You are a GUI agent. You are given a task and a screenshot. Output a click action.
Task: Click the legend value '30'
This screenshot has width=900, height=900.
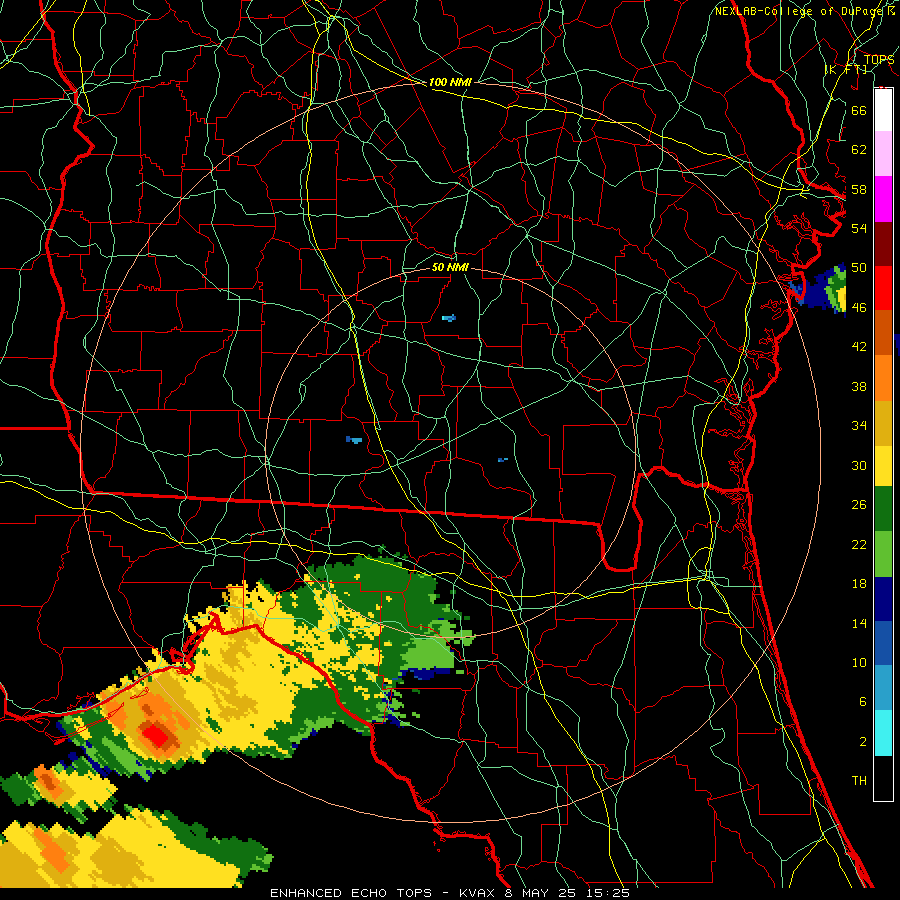click(x=859, y=465)
